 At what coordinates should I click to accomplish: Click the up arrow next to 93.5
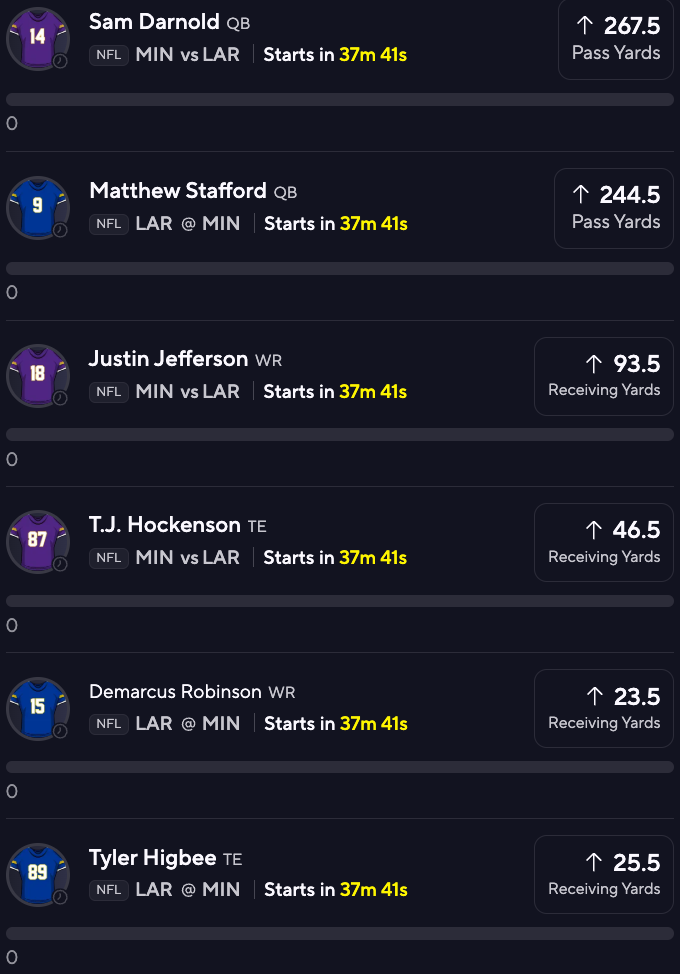pos(594,364)
